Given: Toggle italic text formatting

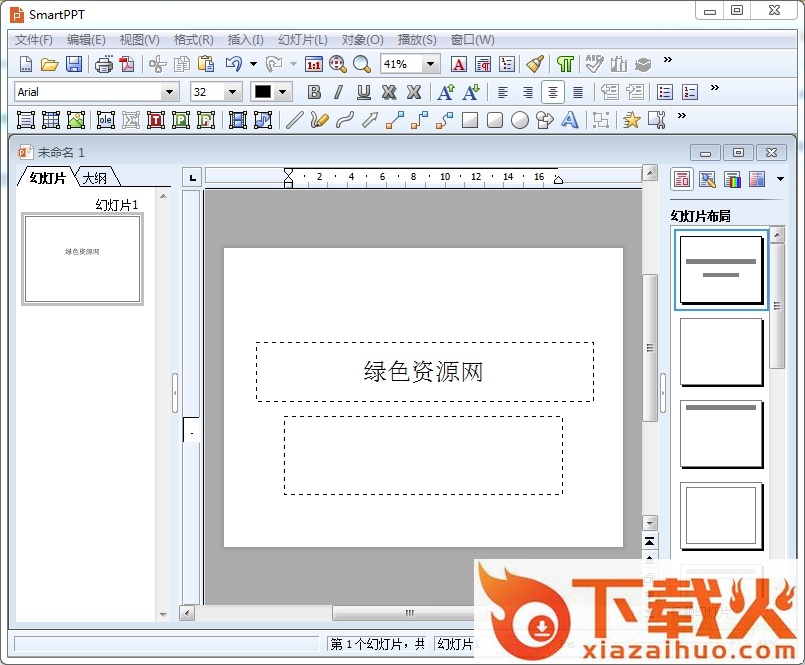Looking at the screenshot, I should (338, 92).
